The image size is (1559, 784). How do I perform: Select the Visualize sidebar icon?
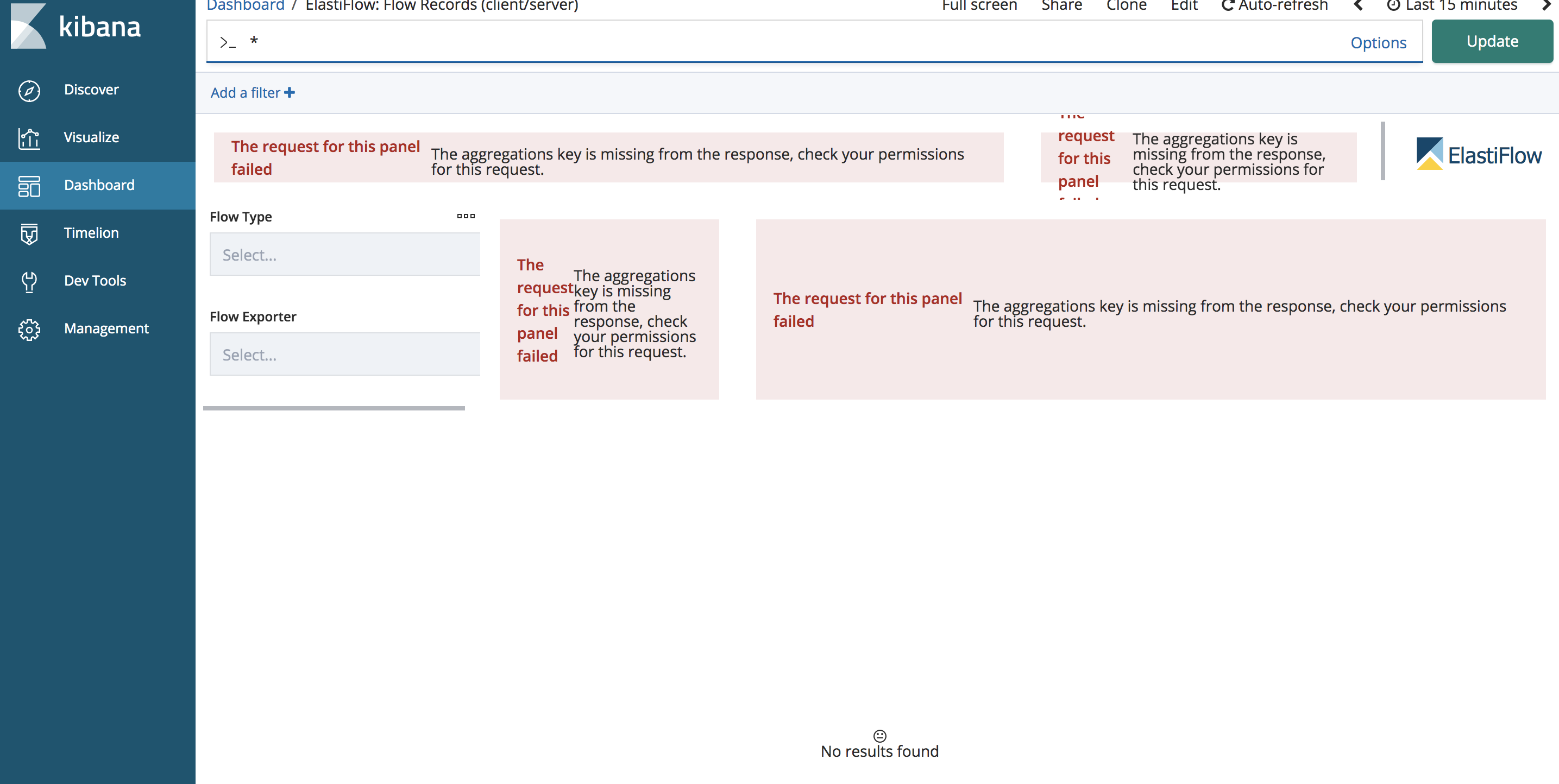pos(28,137)
